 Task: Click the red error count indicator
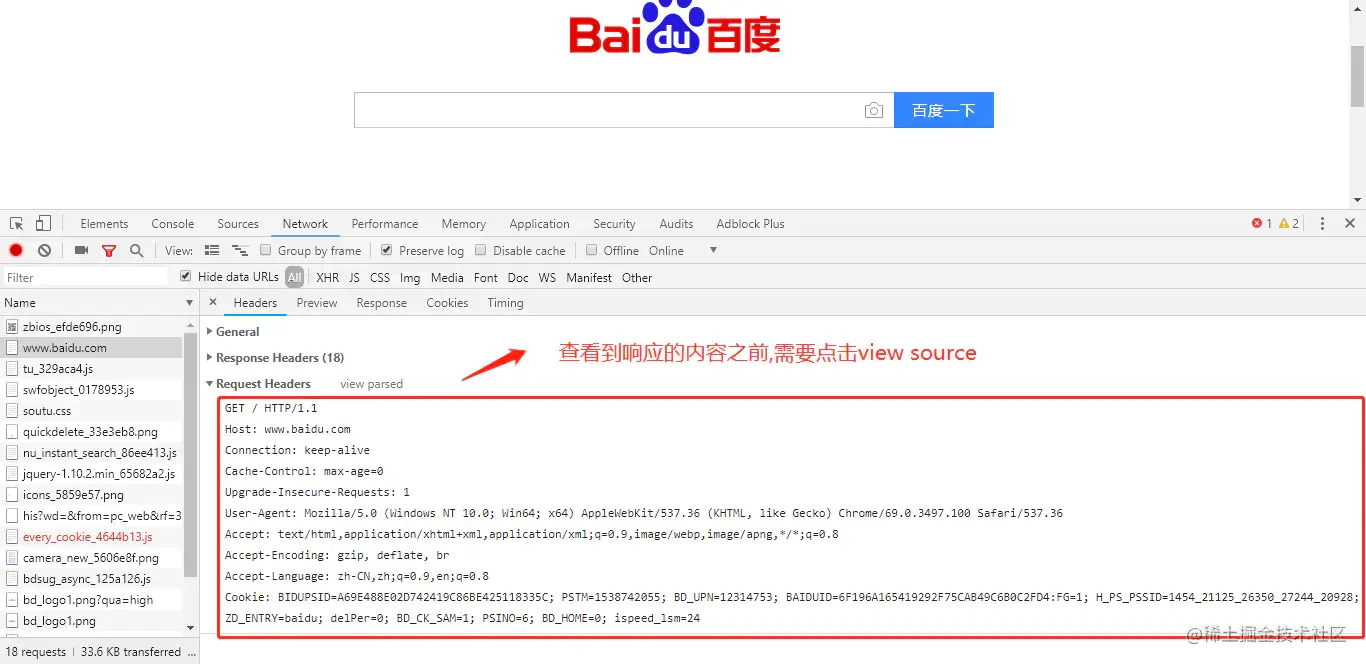click(1262, 223)
